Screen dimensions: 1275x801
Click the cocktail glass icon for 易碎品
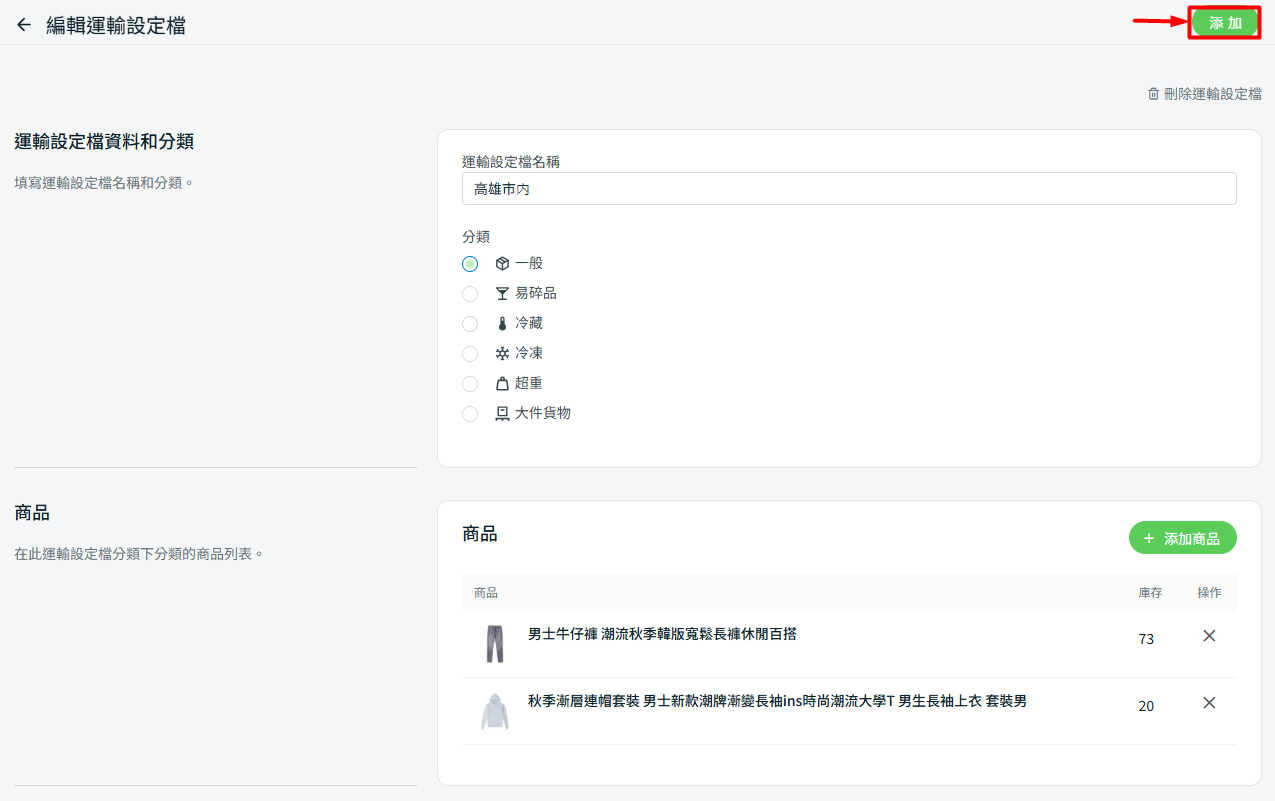[x=502, y=294]
